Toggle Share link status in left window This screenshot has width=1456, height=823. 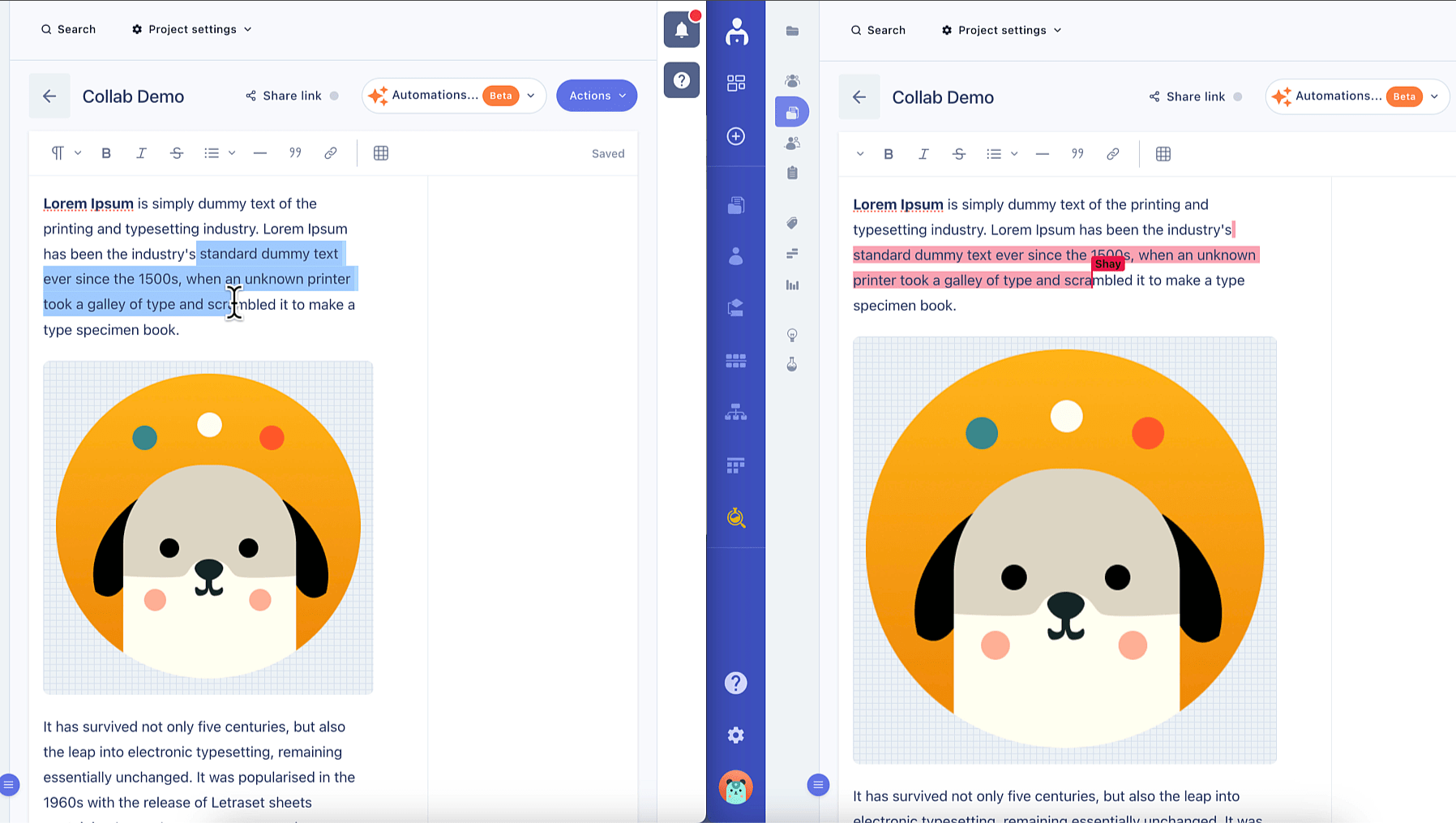pos(334,96)
